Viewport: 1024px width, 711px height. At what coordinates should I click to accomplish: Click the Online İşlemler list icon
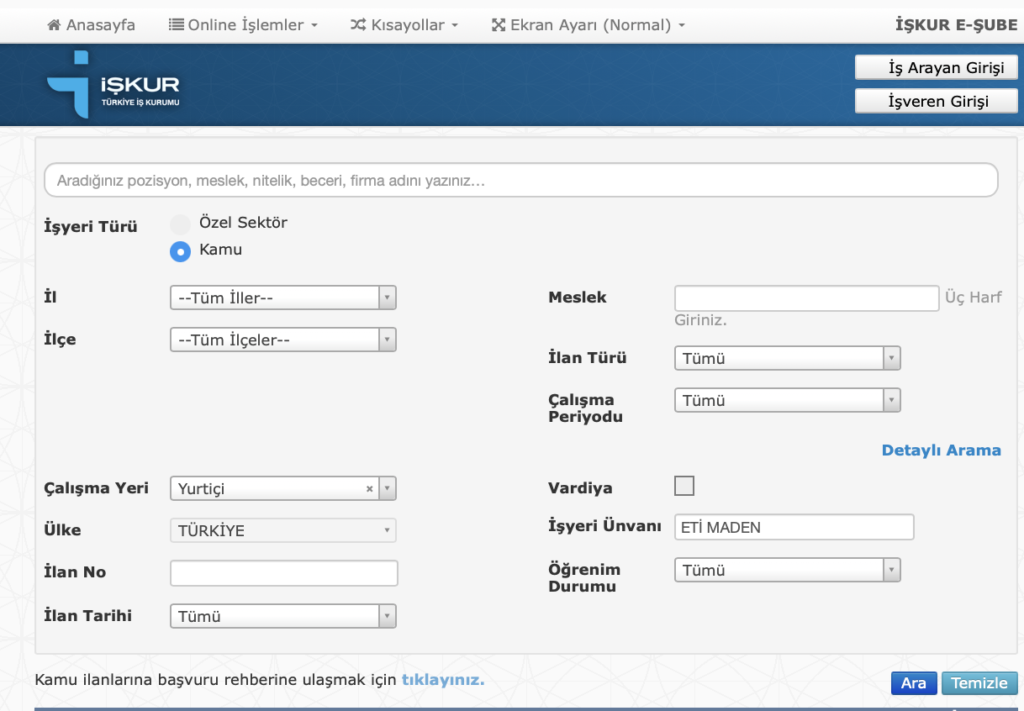[176, 25]
